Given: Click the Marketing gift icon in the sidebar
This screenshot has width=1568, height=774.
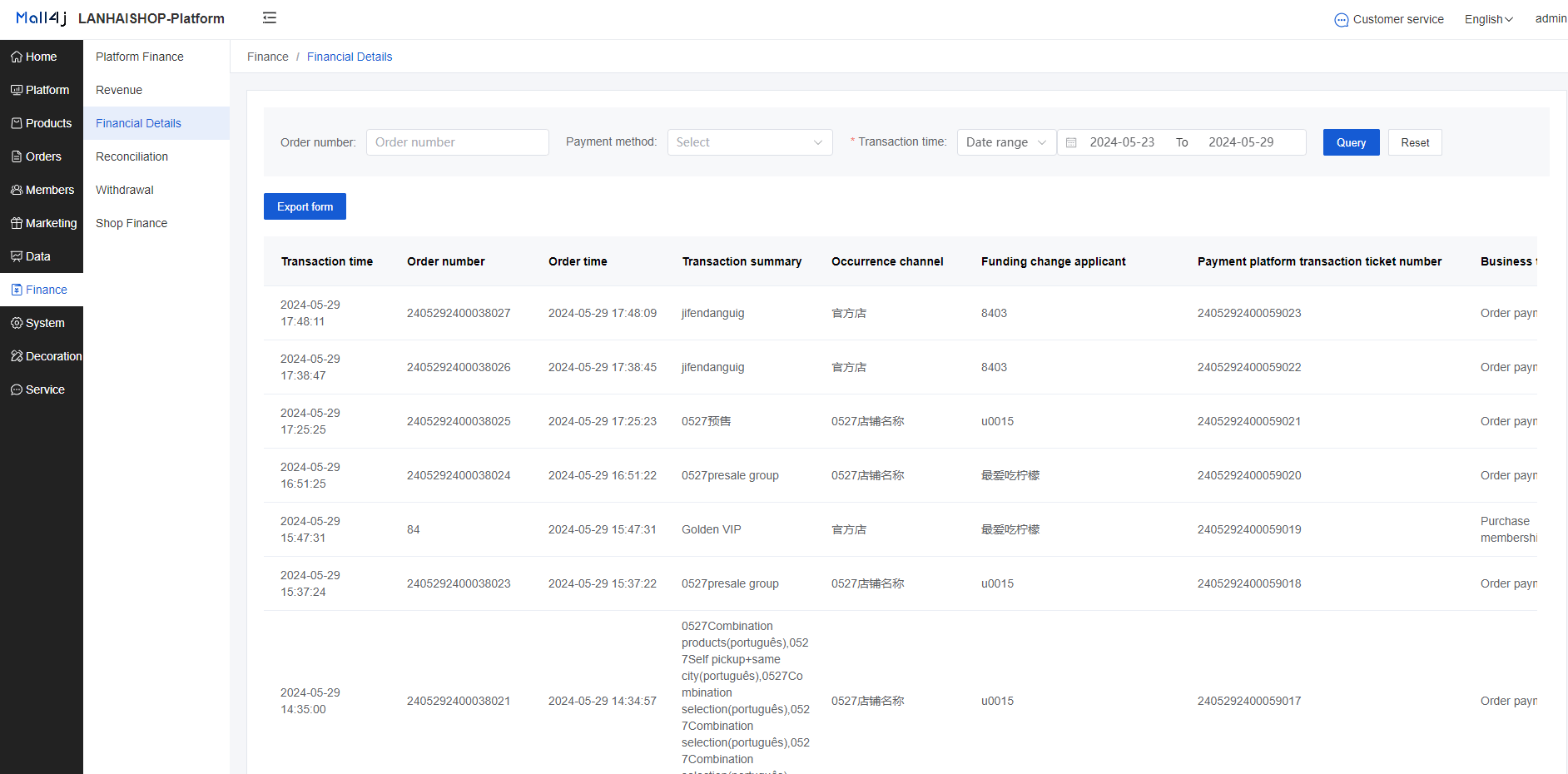Looking at the screenshot, I should pyautogui.click(x=17, y=223).
